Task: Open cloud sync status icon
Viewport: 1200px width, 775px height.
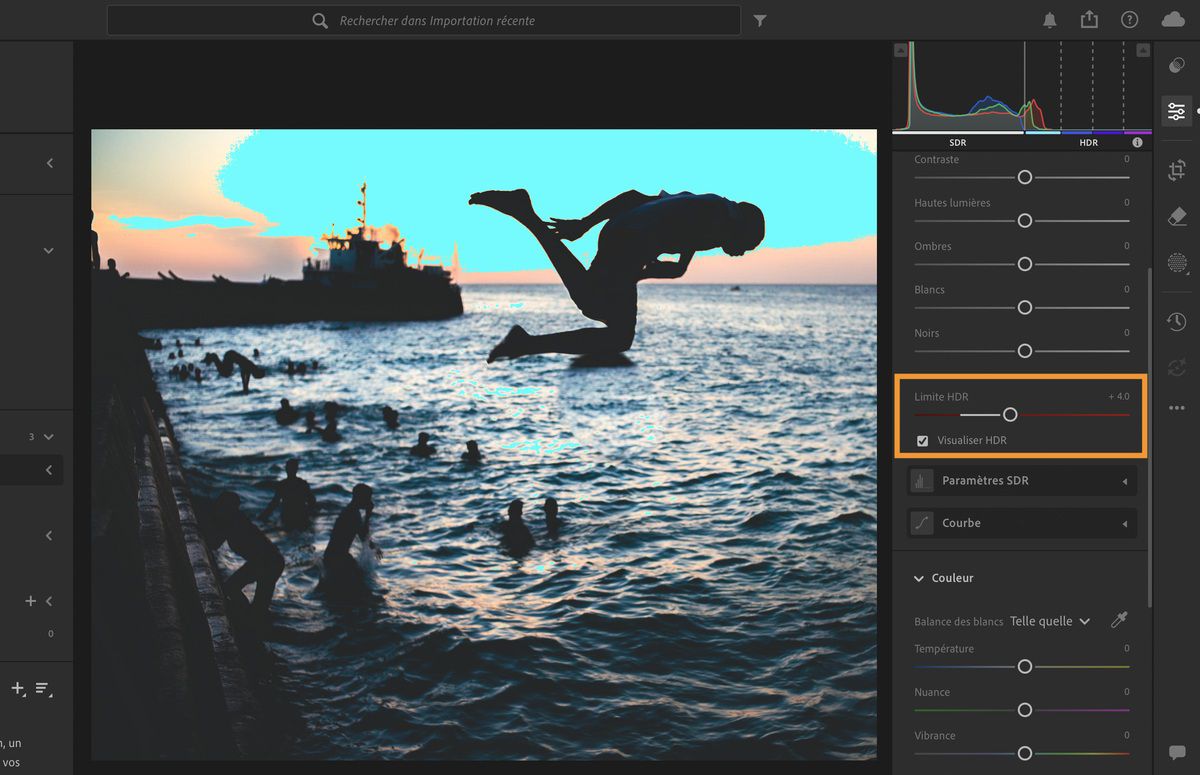Action: coord(1173,20)
